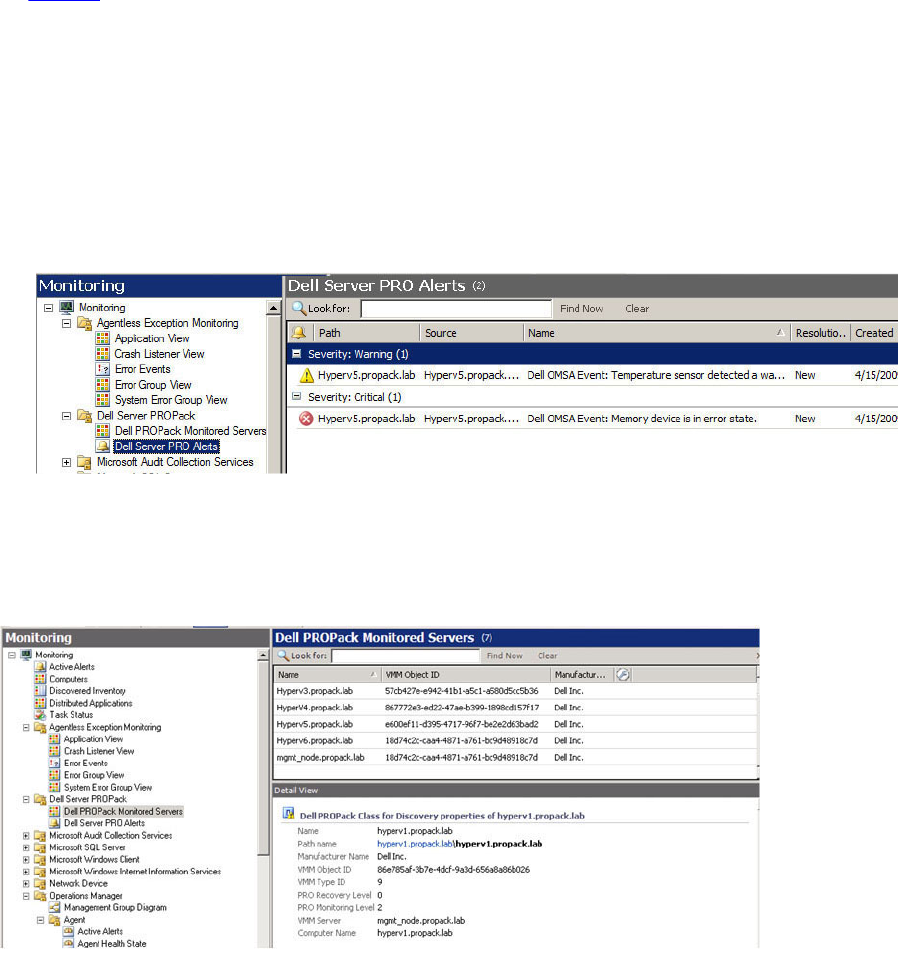
Task: Collapse the Agent folder node
Action: tap(40, 920)
